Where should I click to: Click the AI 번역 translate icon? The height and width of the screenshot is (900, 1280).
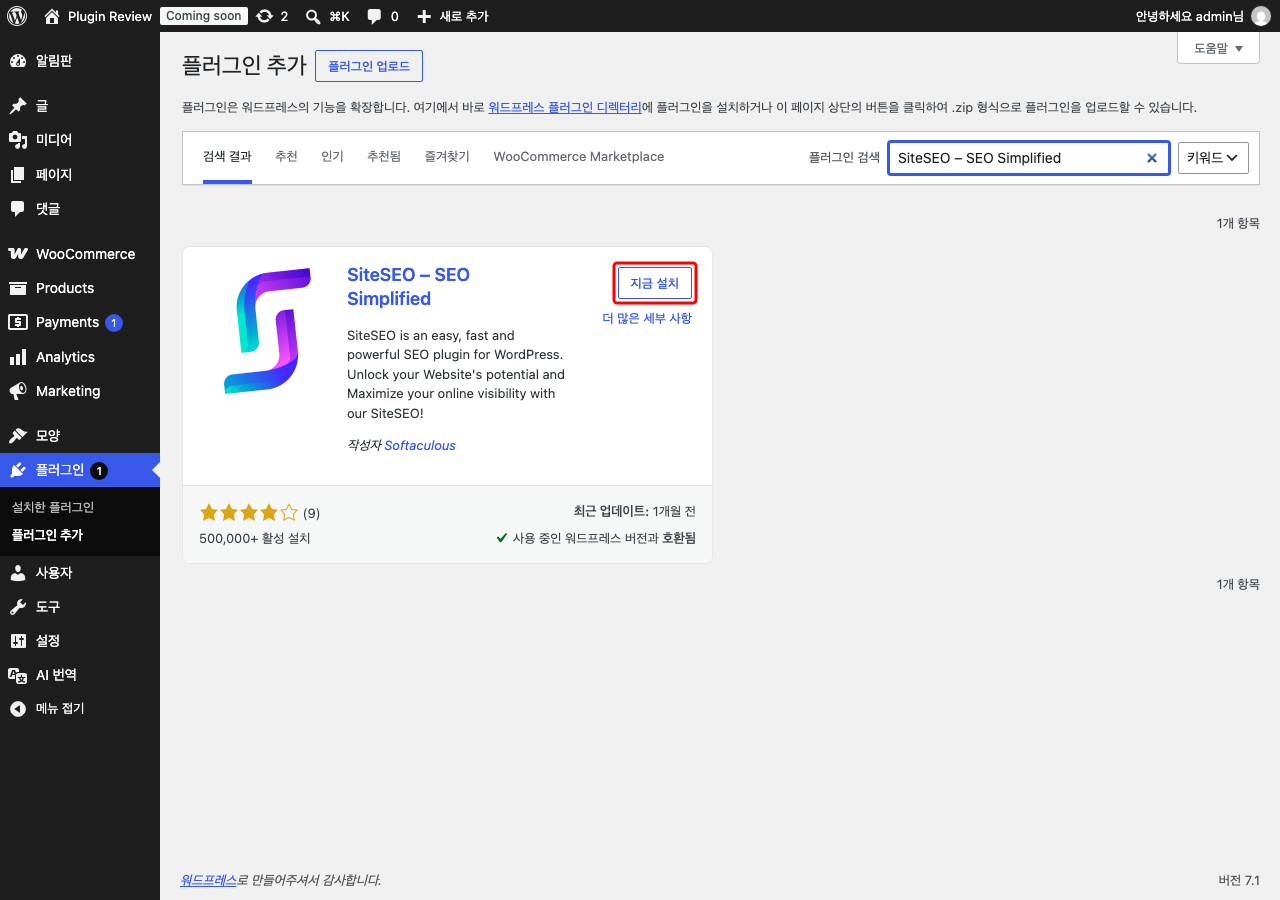(18, 675)
